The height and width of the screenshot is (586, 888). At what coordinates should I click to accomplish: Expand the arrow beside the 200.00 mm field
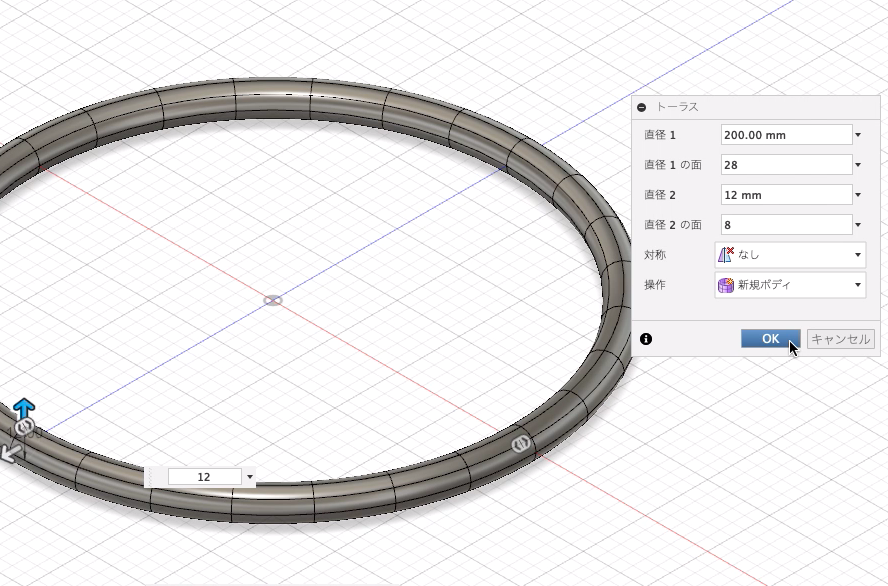[858, 135]
